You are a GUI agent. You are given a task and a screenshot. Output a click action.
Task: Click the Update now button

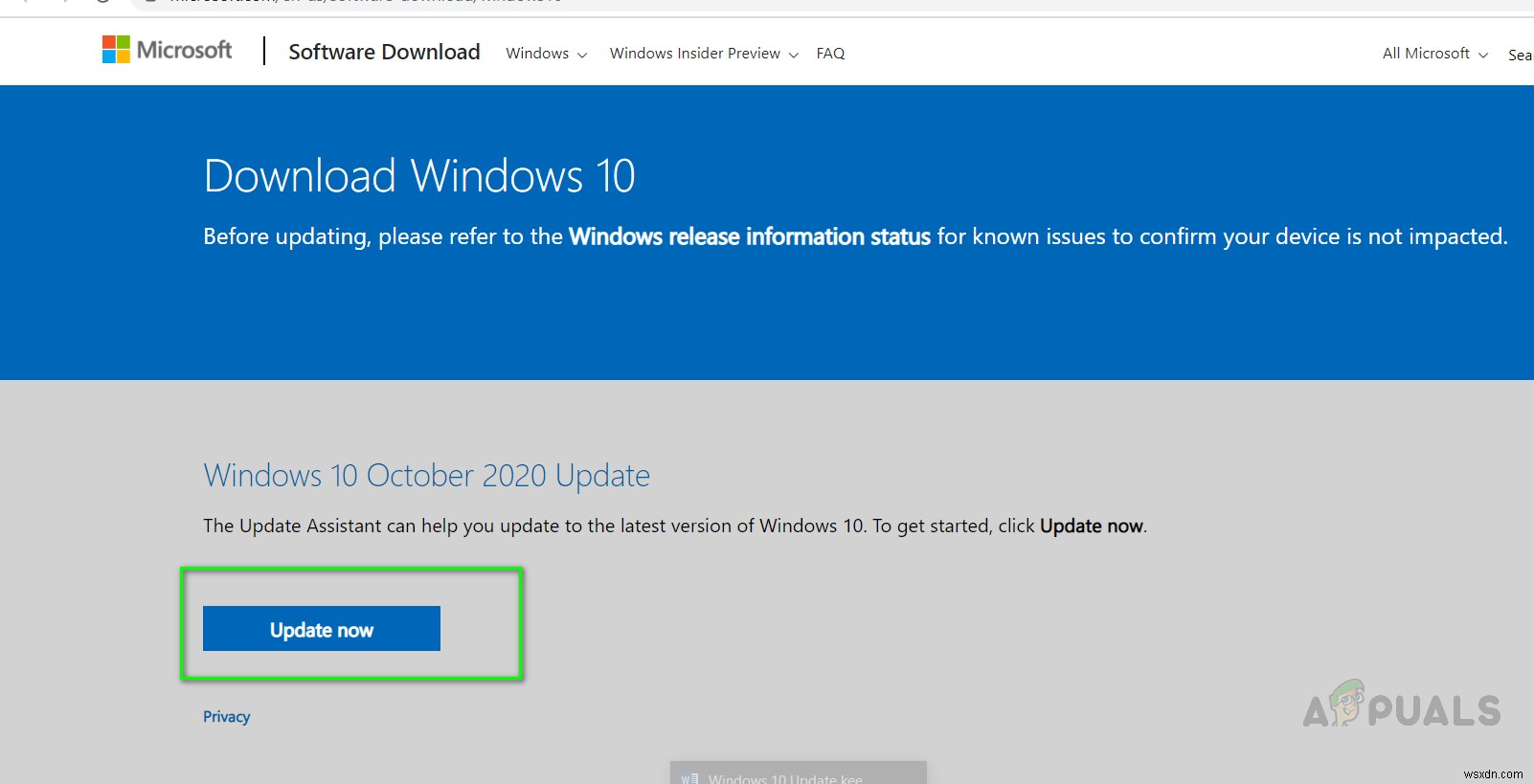(322, 628)
